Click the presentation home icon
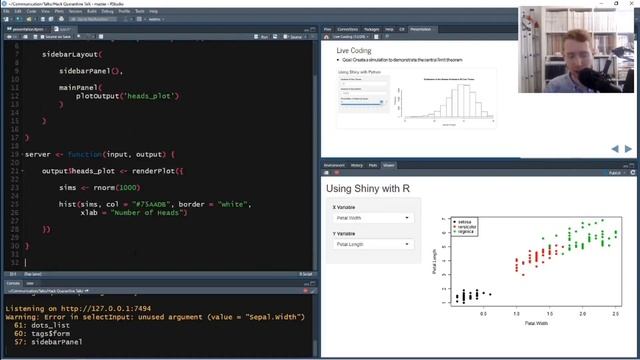The width and height of the screenshot is (640, 360). click(326, 37)
